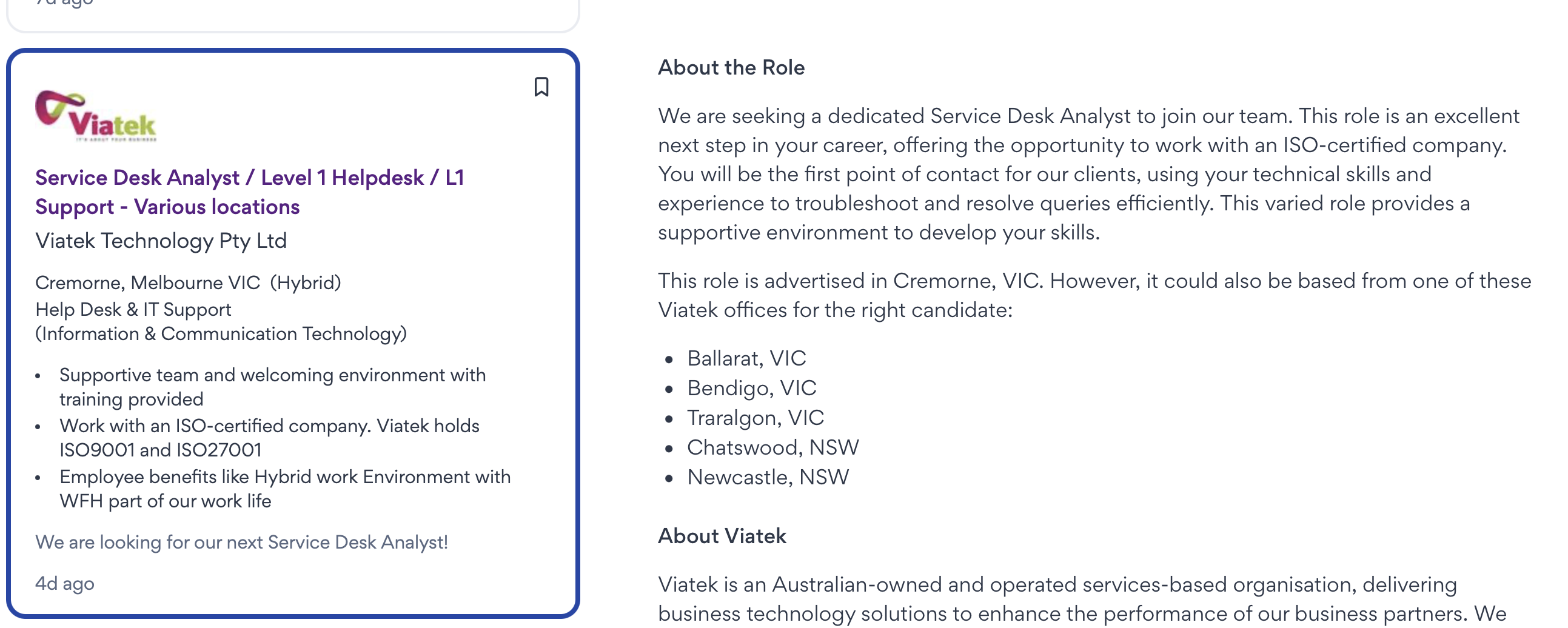
Task: Click the About the Role heading
Action: coord(731,67)
